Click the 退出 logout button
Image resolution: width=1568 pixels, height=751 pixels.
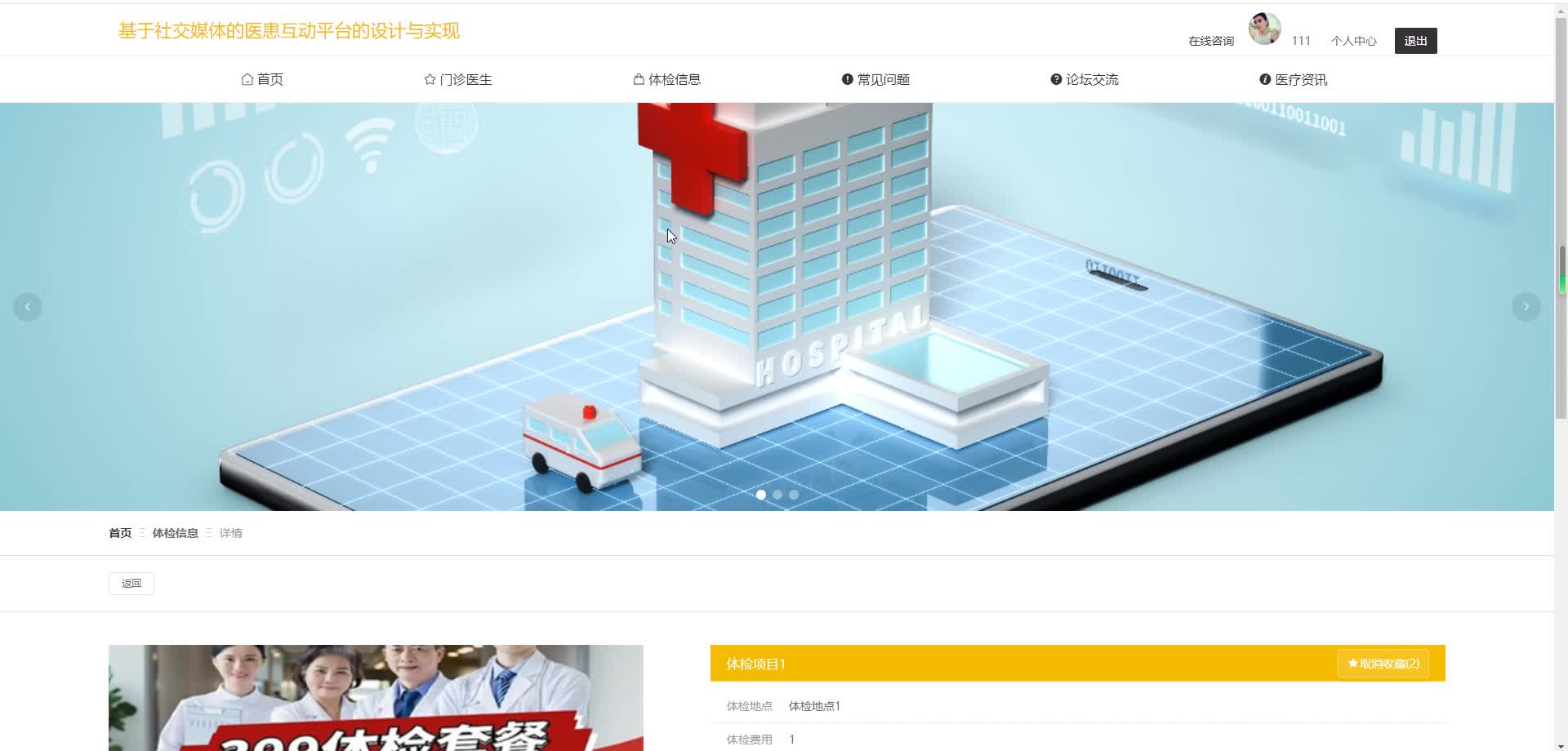[x=1415, y=41]
